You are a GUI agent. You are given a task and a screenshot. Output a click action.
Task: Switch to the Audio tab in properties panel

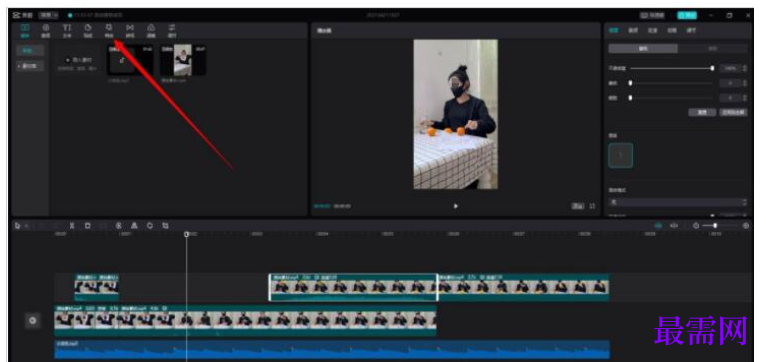coord(633,30)
